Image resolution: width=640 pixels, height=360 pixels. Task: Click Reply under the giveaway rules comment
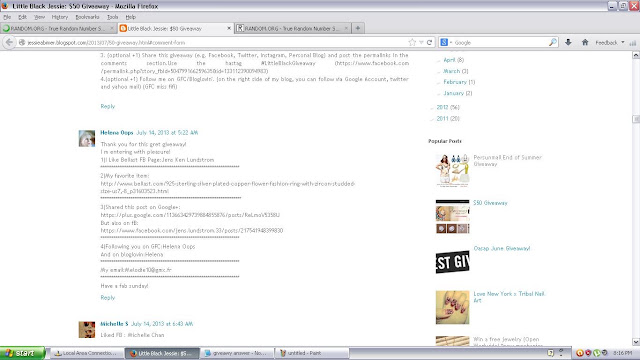tap(108, 106)
